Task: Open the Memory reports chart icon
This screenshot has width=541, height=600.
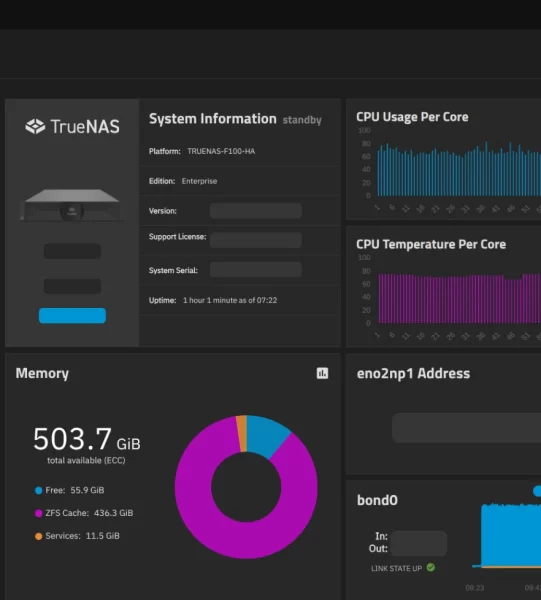Action: [x=322, y=373]
